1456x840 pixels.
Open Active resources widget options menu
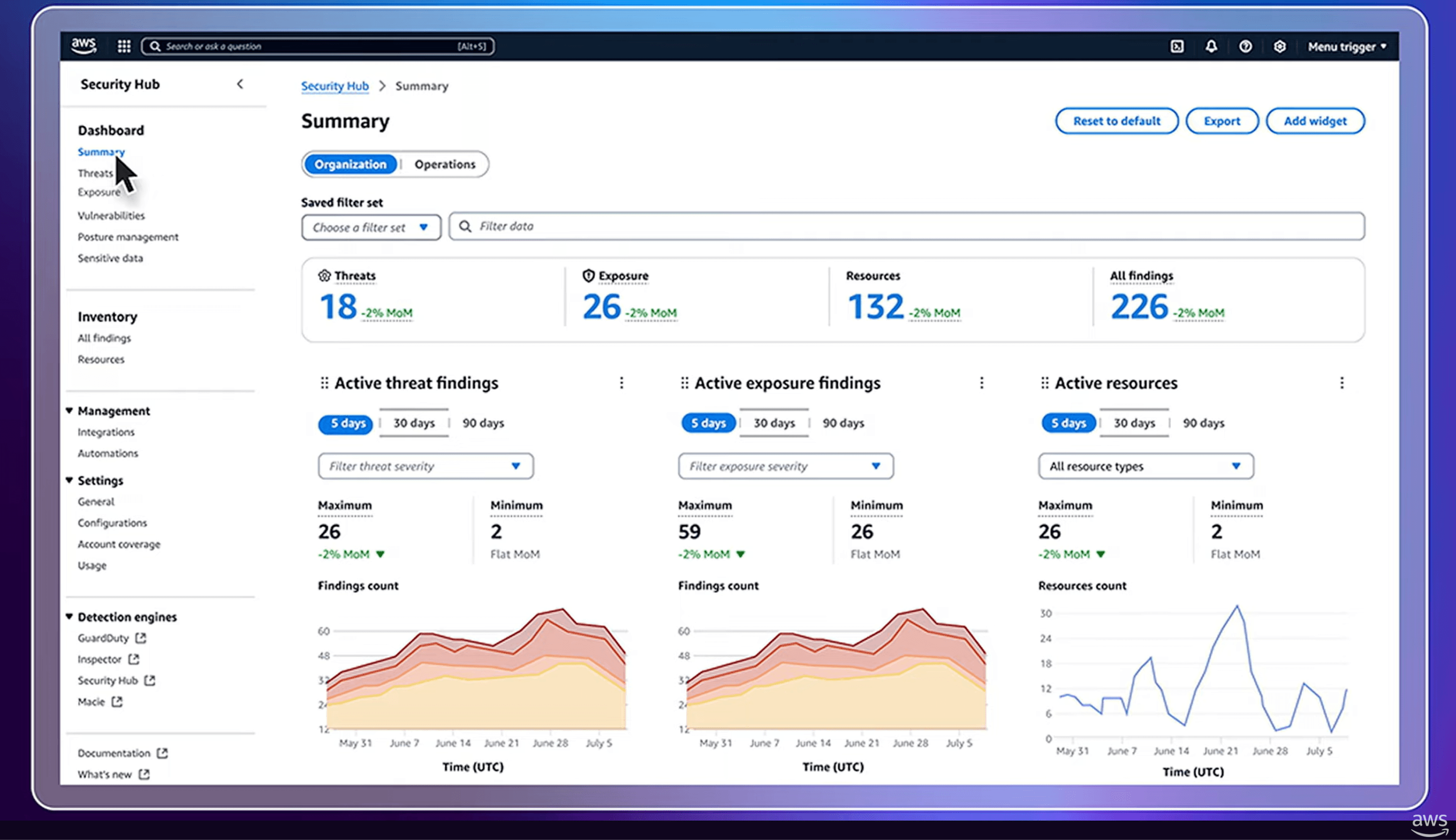pos(1342,382)
